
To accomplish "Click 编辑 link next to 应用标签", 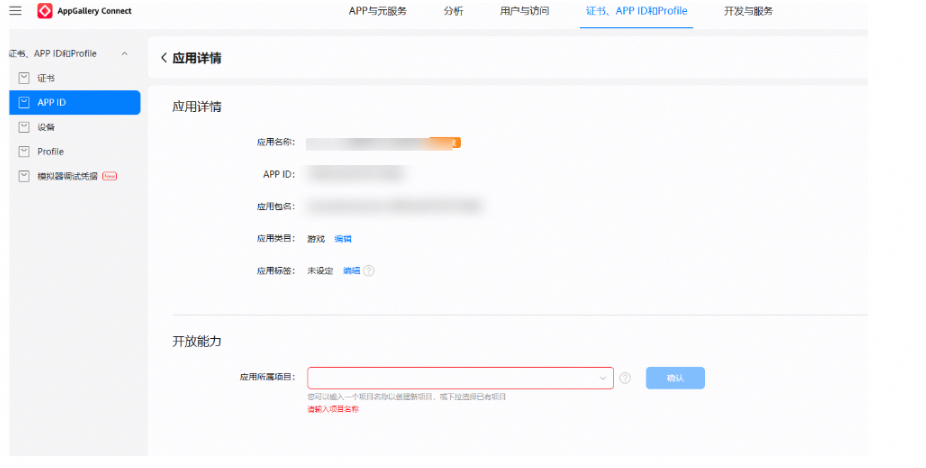I will [351, 271].
